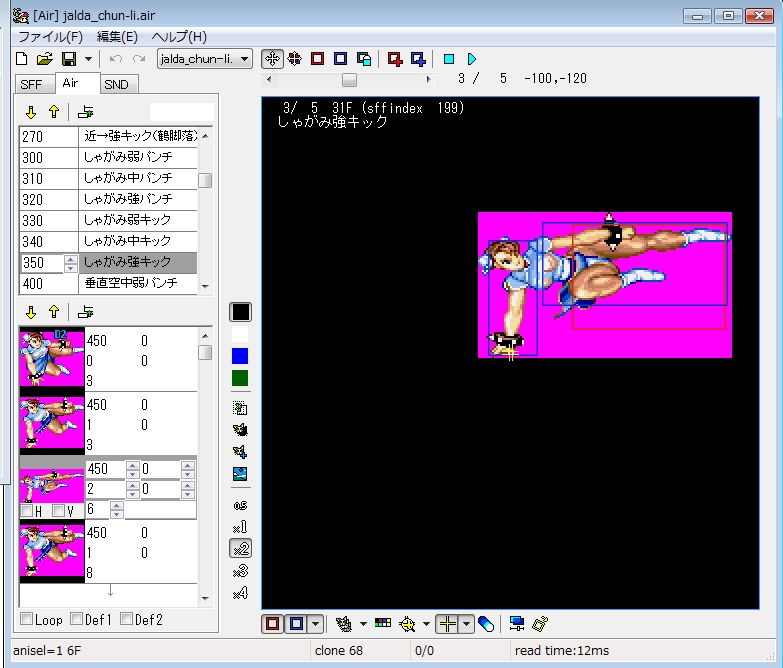Move frame up in the frame list toolbar
The image size is (783, 668).
coord(54,313)
